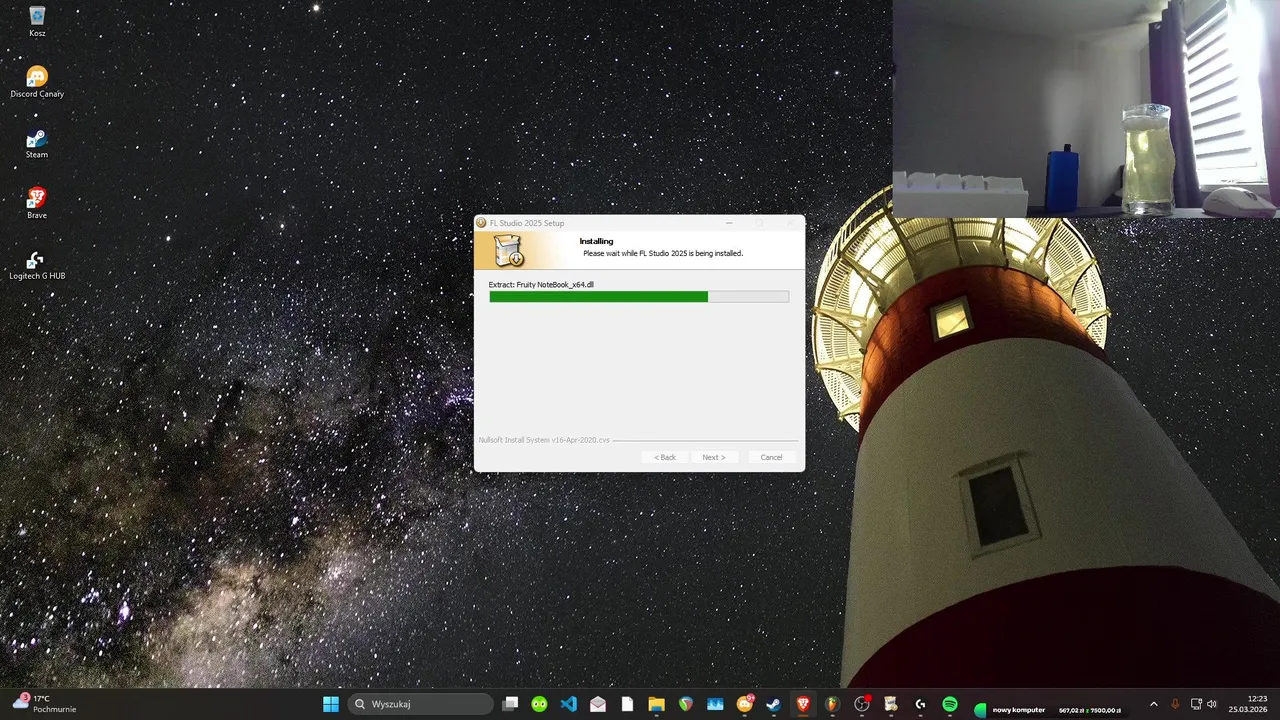Launch Steam from the desktop shortcut

(x=37, y=143)
